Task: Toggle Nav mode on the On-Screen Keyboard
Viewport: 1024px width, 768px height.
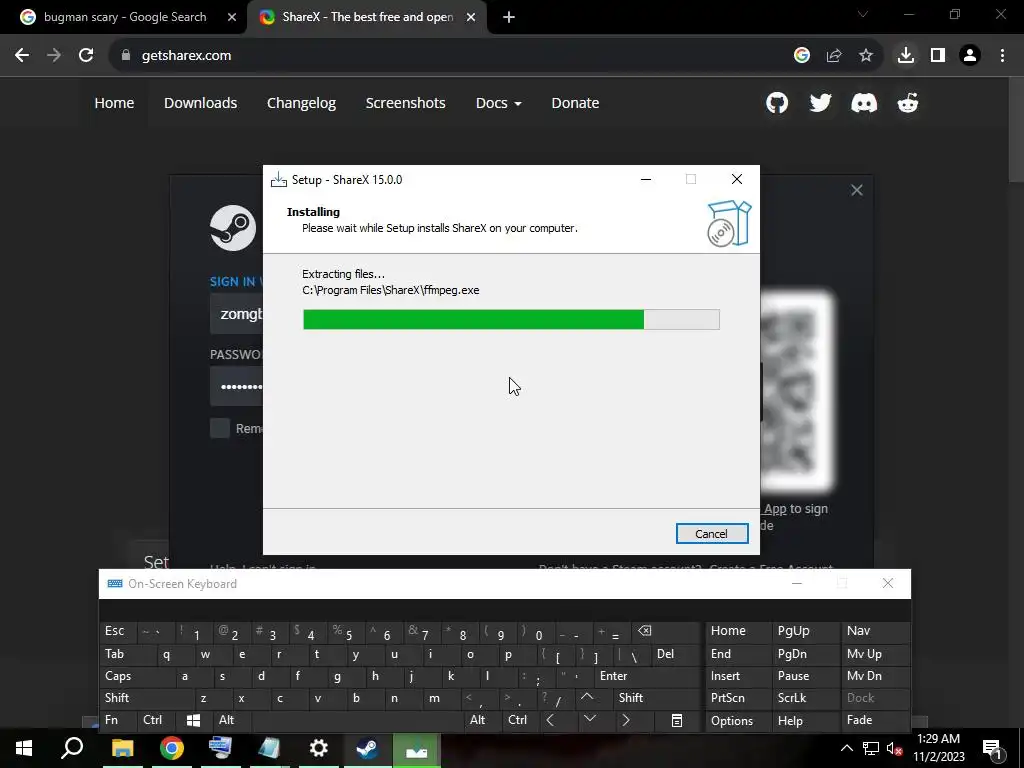Action: (875, 631)
